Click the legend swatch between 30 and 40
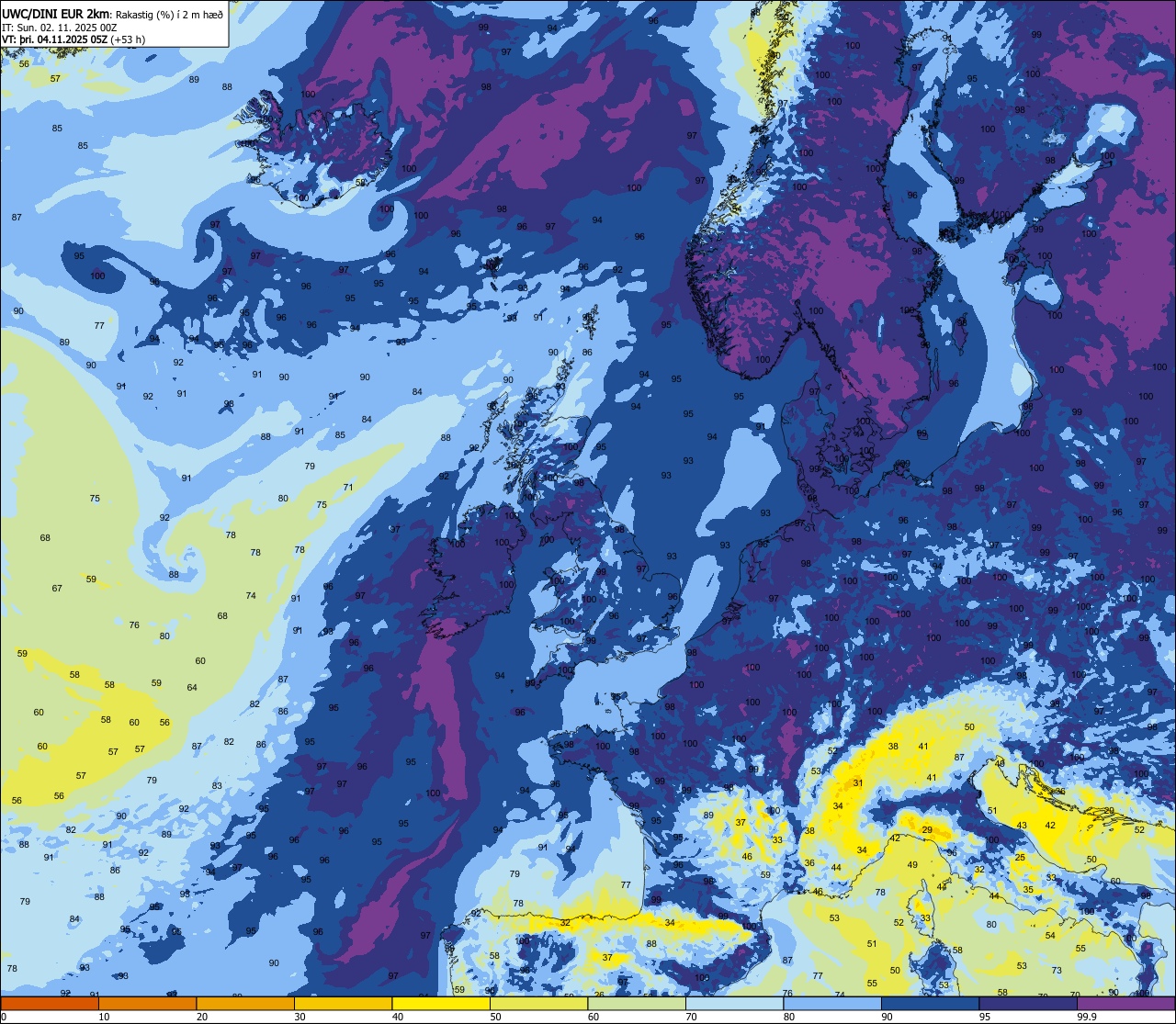This screenshot has height=1024, width=1176. (343, 1004)
